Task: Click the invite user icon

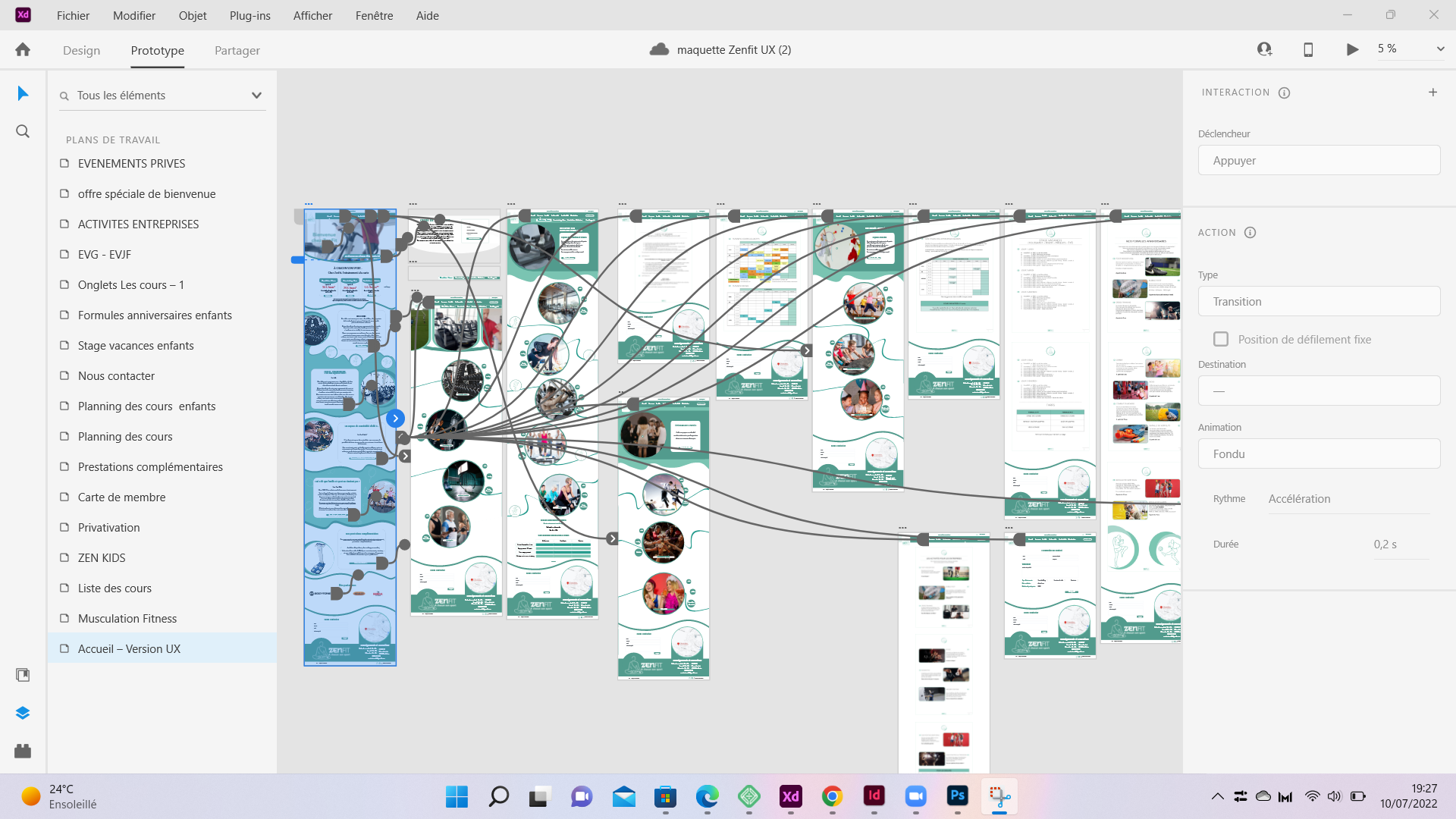Action: pyautogui.click(x=1264, y=49)
